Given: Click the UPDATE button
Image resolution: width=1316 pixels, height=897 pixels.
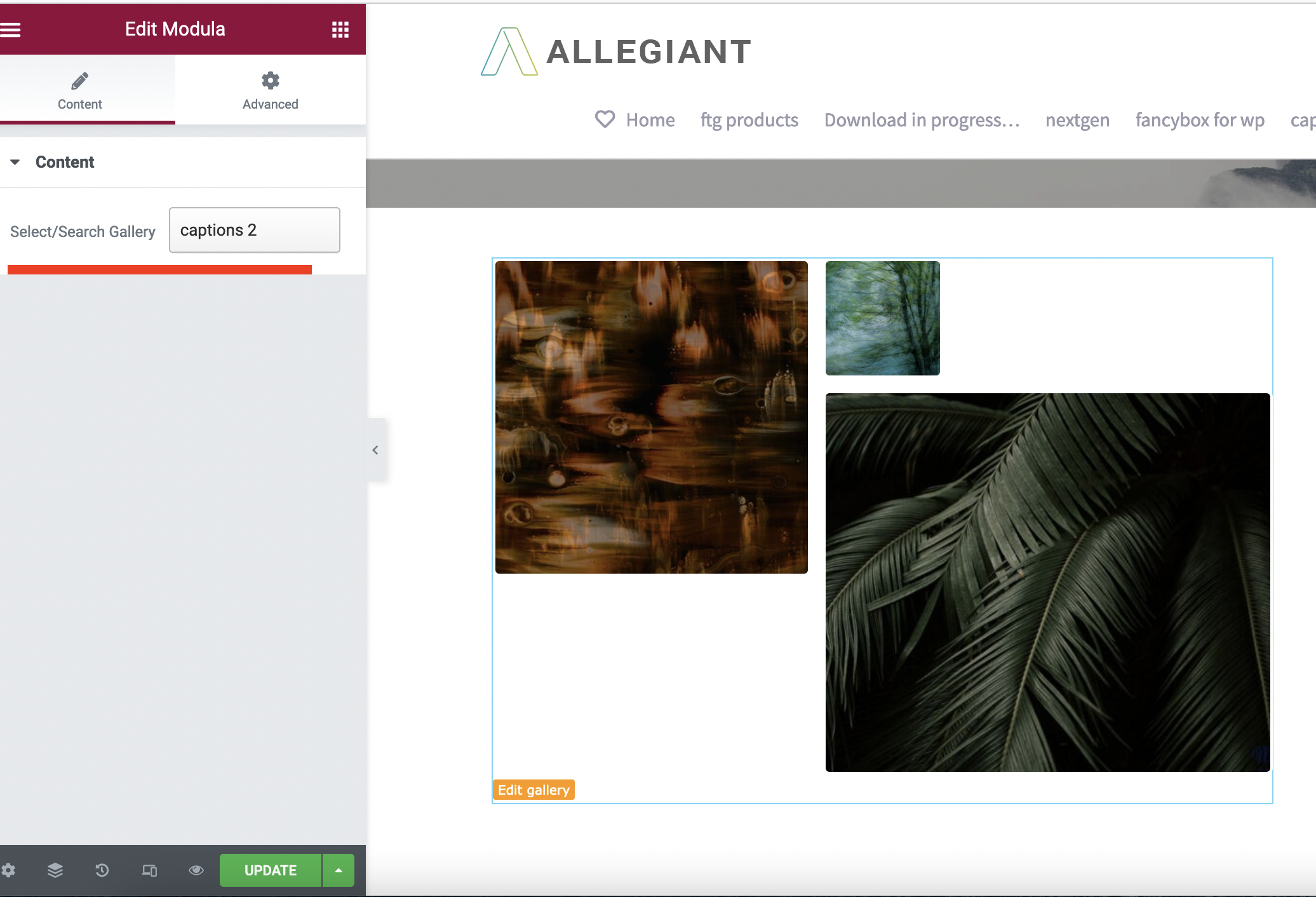Looking at the screenshot, I should [271, 870].
